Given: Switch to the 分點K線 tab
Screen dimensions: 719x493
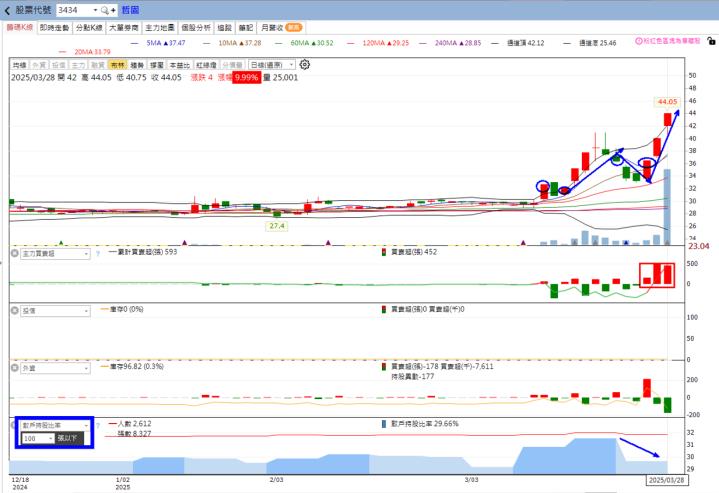Looking at the screenshot, I should pyautogui.click(x=89, y=28).
